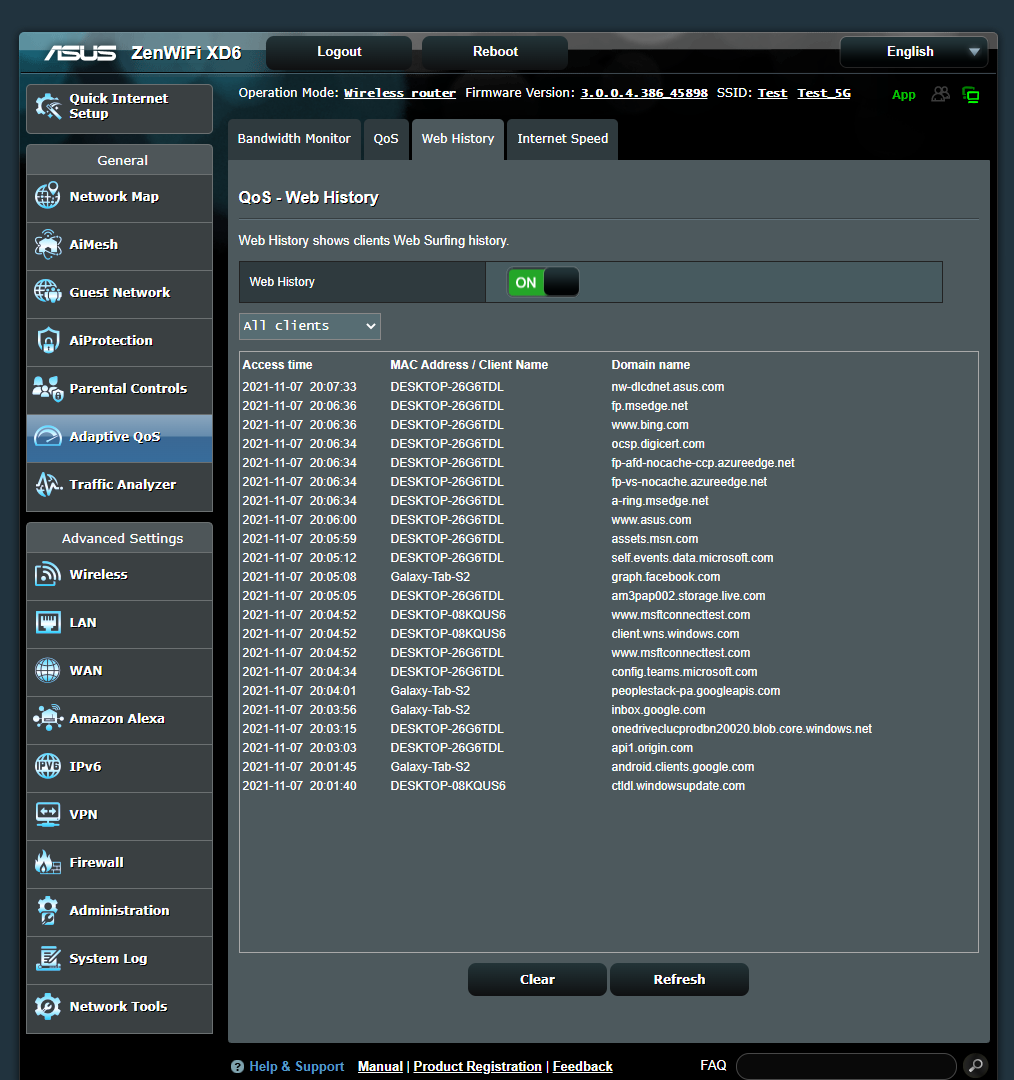Click the AiProtection shield icon
This screenshot has height=1080, width=1014.
point(48,340)
